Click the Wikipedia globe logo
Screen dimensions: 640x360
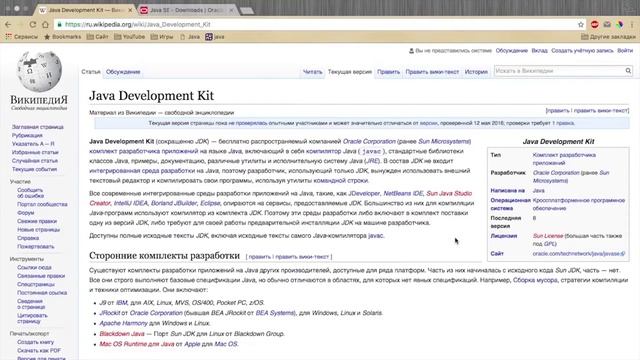pyautogui.click(x=39, y=71)
